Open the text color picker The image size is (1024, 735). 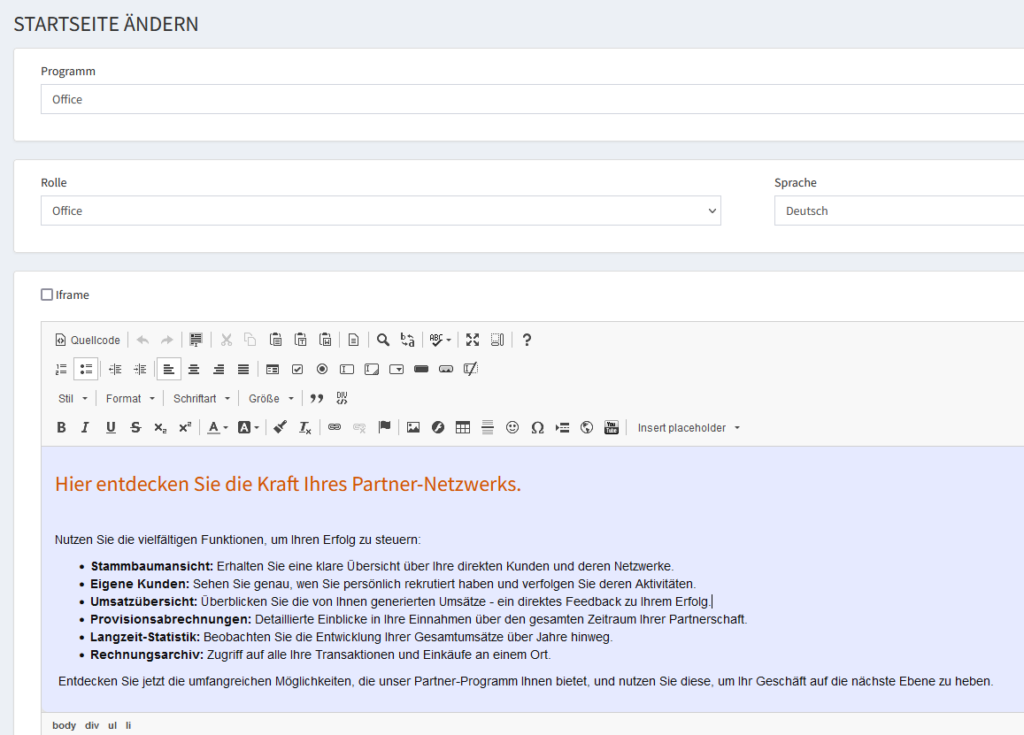point(217,428)
